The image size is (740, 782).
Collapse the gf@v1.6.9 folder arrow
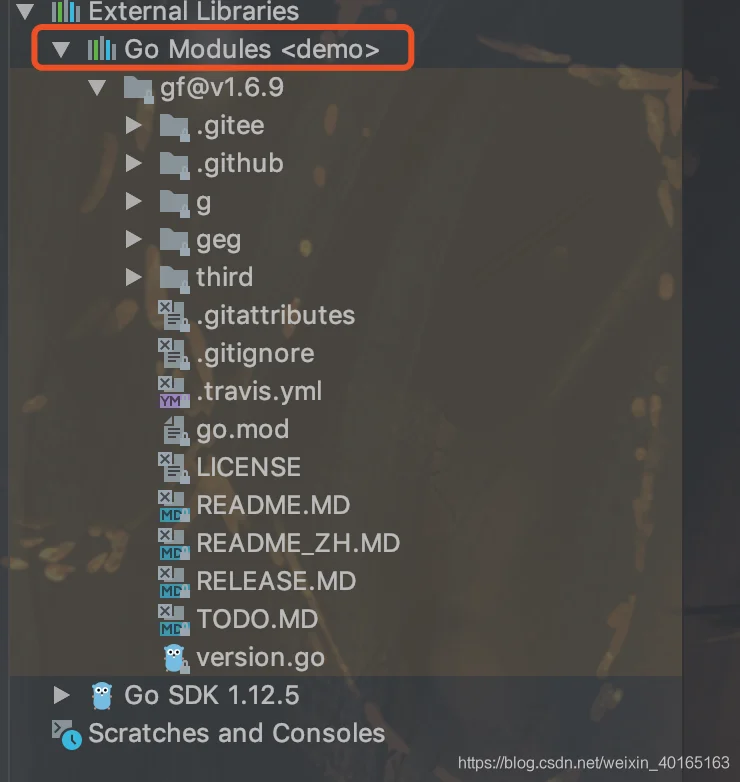point(97,87)
